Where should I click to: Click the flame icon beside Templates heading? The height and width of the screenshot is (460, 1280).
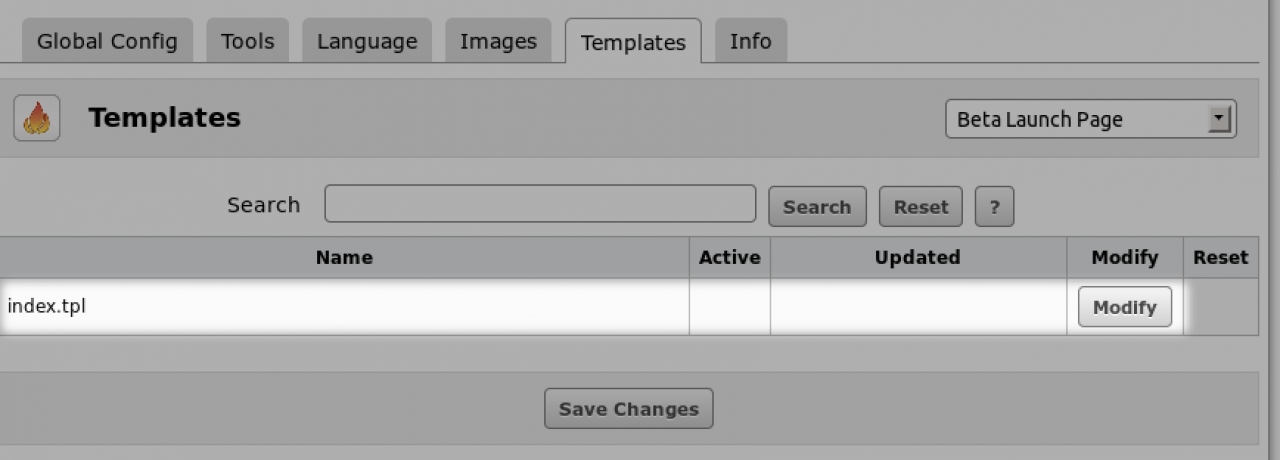[x=37, y=119]
